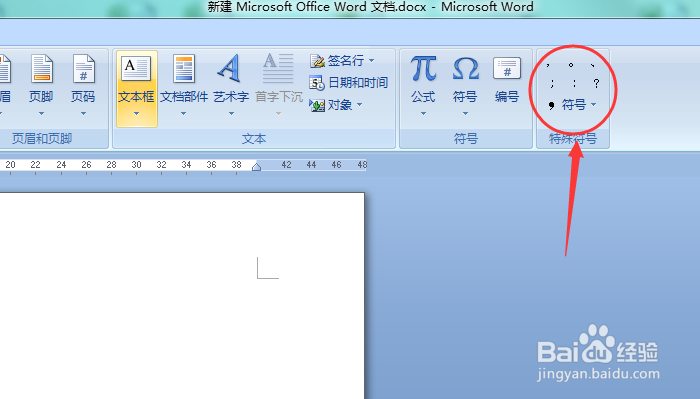Open the 文档部件 quick parts button

(184, 85)
